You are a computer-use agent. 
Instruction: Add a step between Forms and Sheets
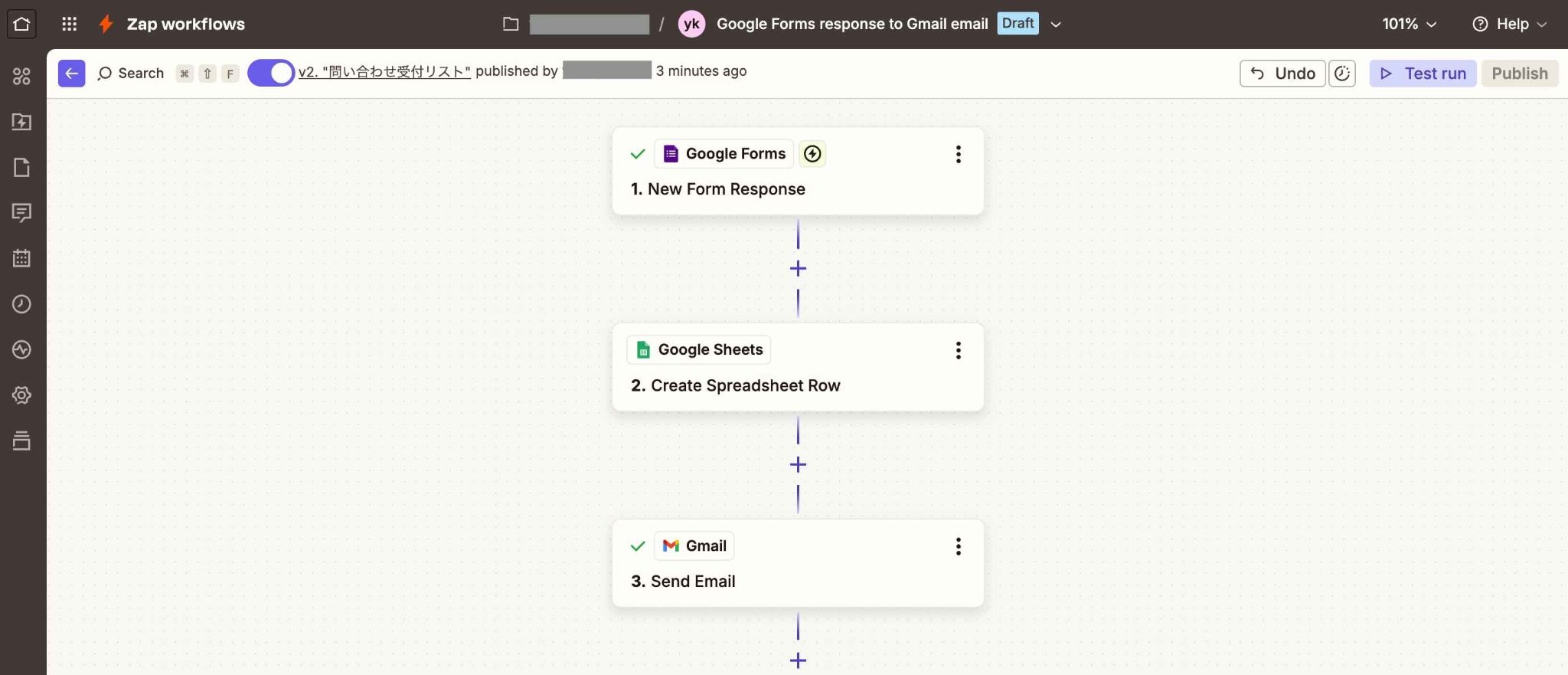[x=798, y=269]
